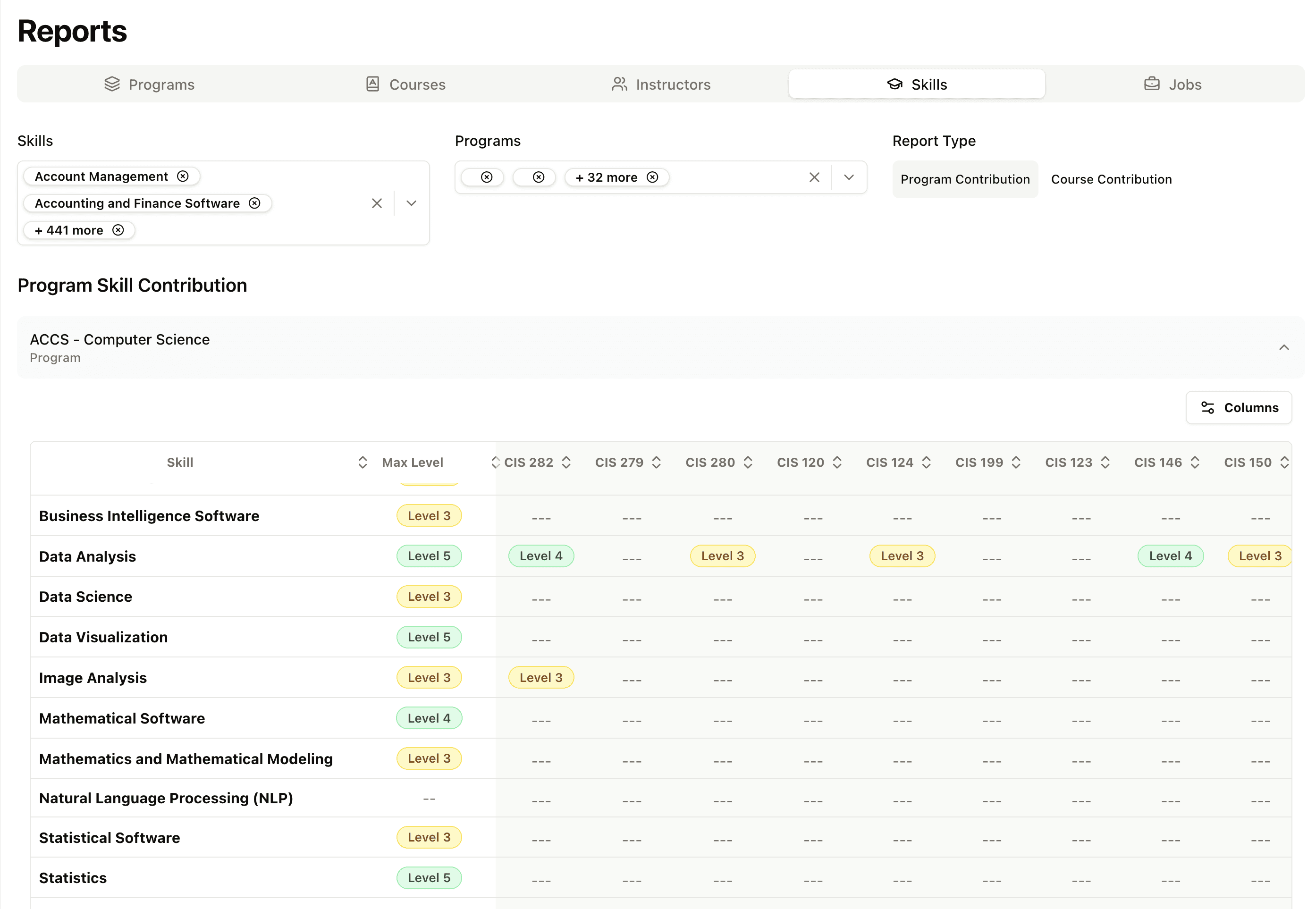This screenshot has width=1316, height=909.
Task: Remove the + 441 more skills chip
Action: coord(118,230)
